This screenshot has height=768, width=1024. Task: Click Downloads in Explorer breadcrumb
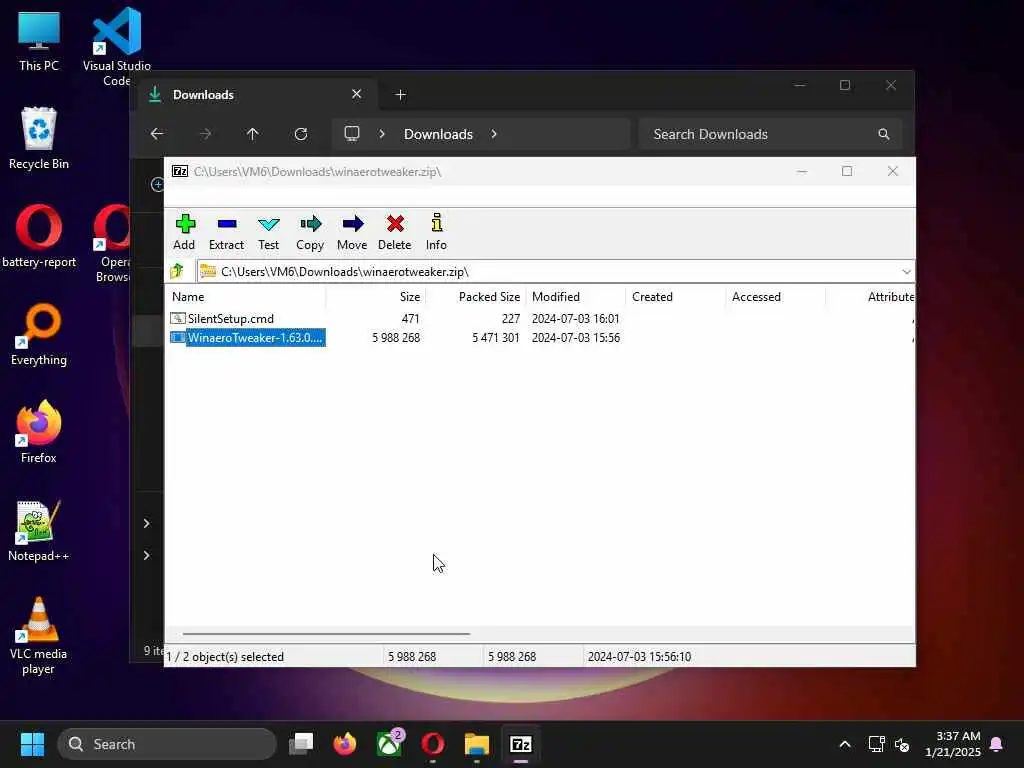pos(438,134)
